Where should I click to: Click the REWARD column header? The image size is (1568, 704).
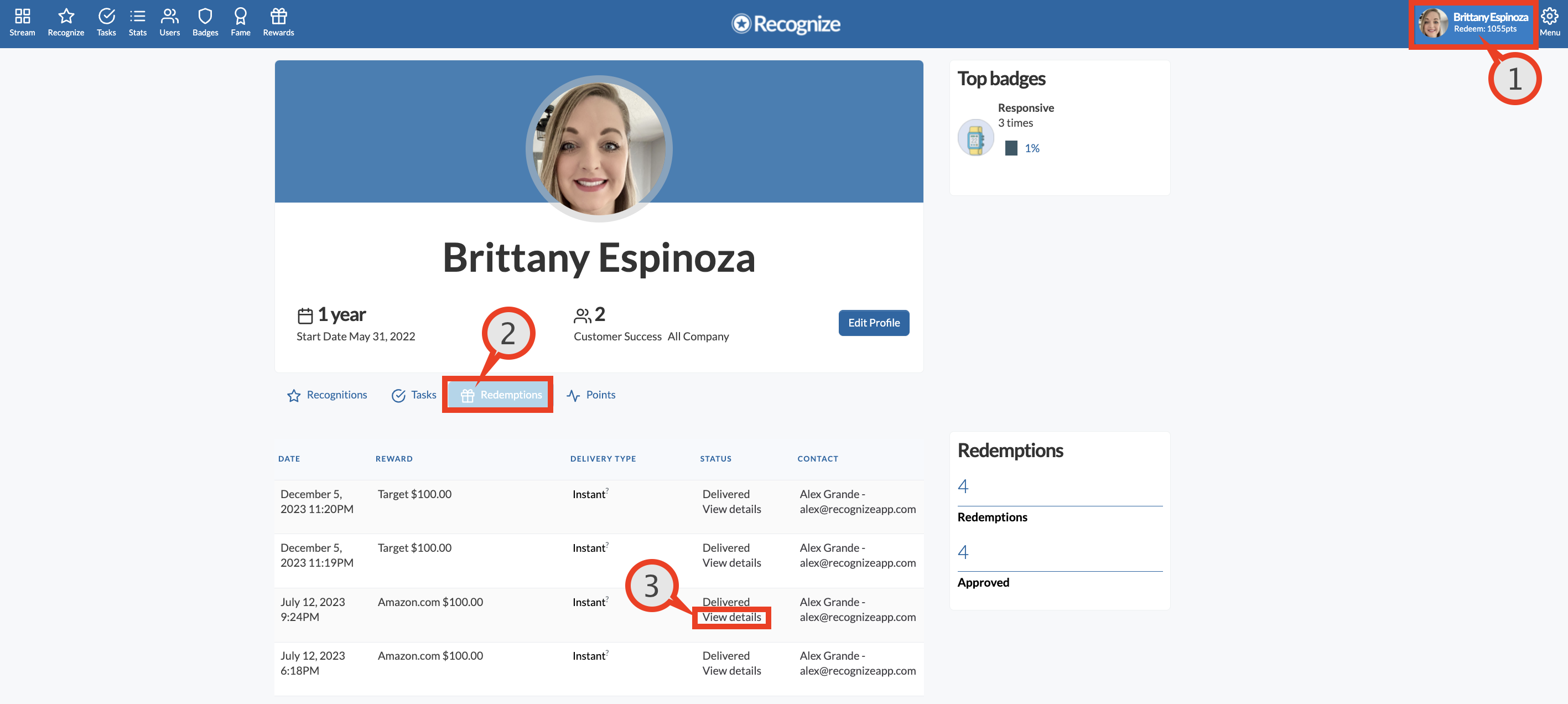pos(394,459)
